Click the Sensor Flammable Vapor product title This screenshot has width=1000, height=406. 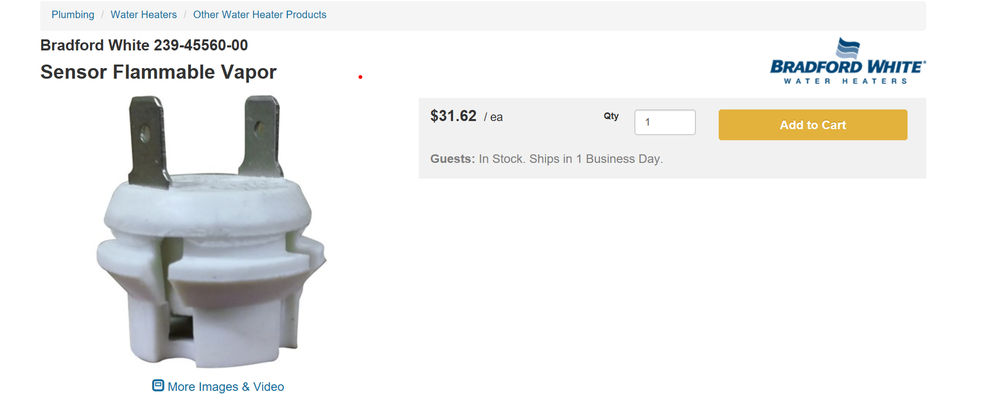click(158, 72)
